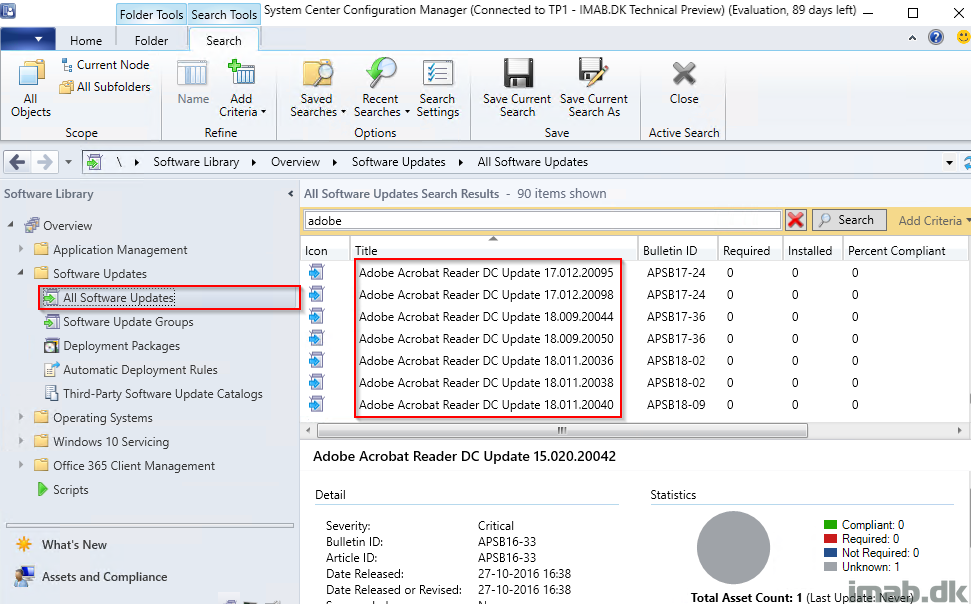Image resolution: width=971 pixels, height=604 pixels.
Task: Select All Subfolders scope option
Action: click(x=105, y=87)
